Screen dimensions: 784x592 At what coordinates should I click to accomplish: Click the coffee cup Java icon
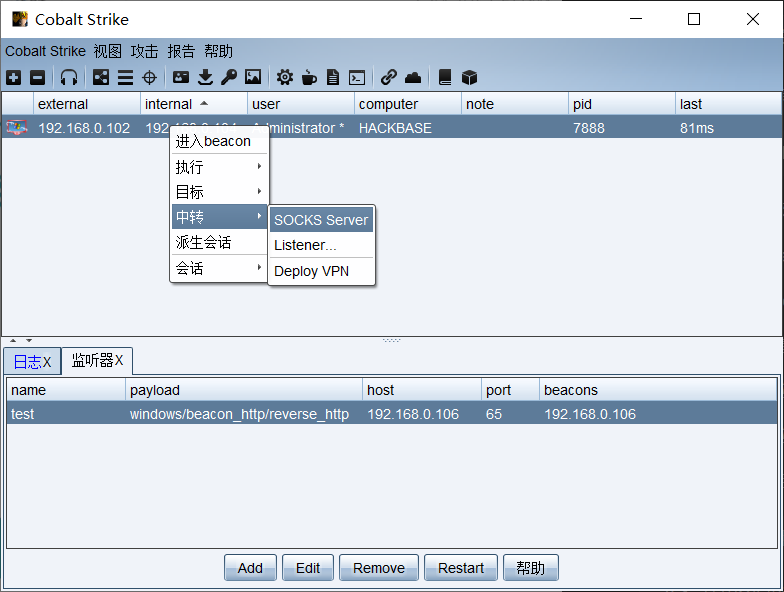(x=309, y=77)
